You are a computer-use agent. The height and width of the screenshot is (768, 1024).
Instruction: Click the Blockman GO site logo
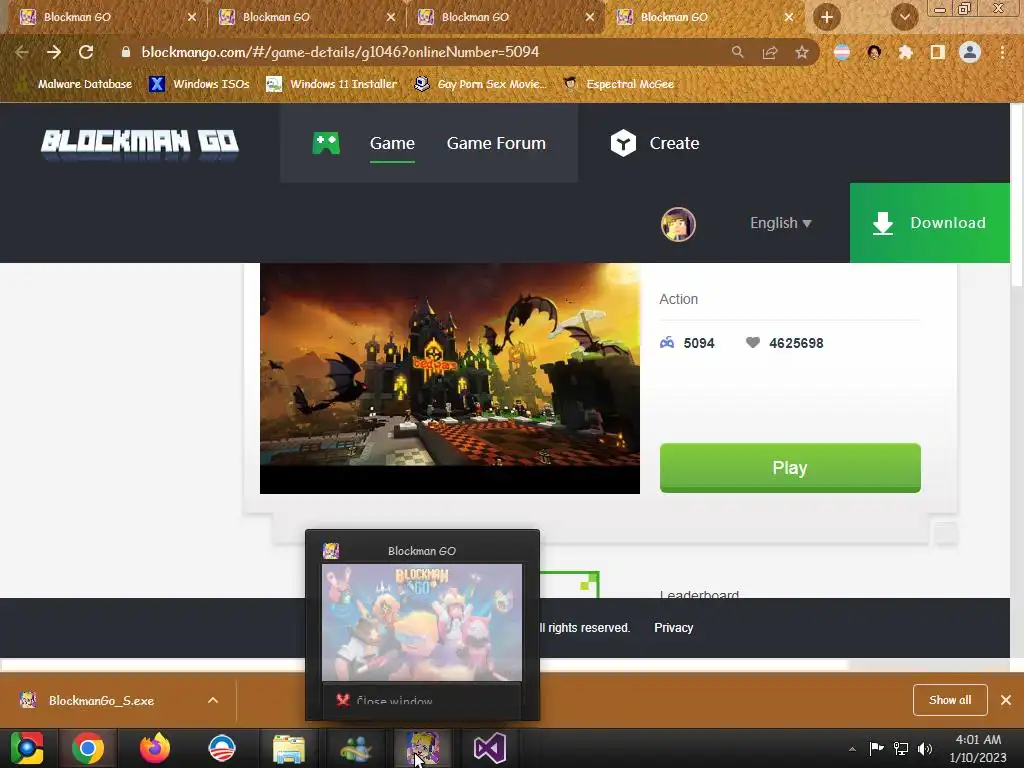(x=140, y=142)
